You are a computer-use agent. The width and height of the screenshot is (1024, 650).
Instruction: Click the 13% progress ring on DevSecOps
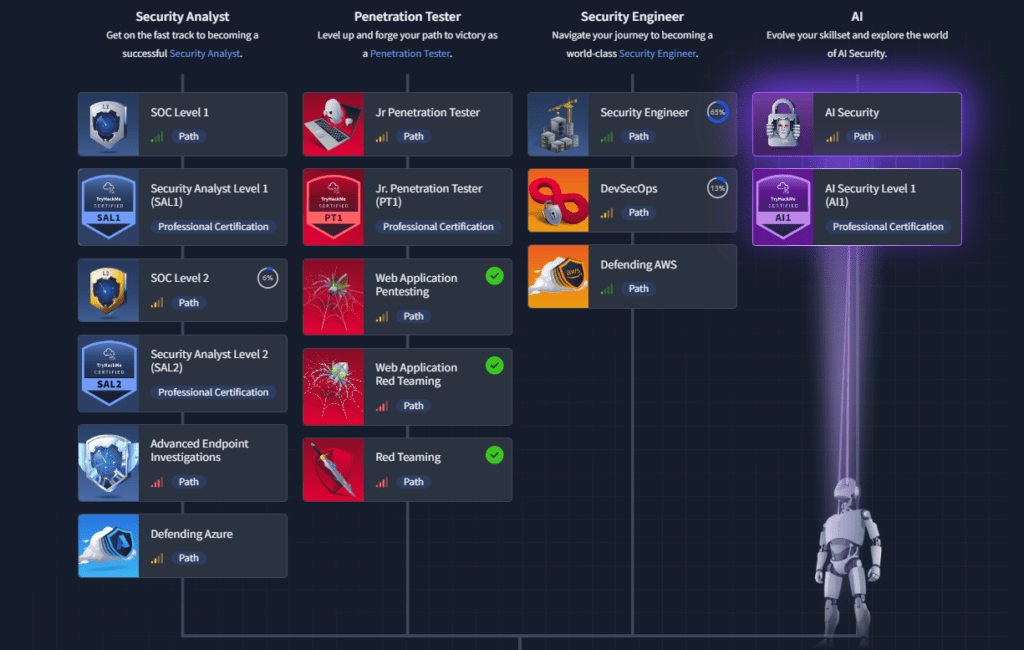tap(717, 188)
